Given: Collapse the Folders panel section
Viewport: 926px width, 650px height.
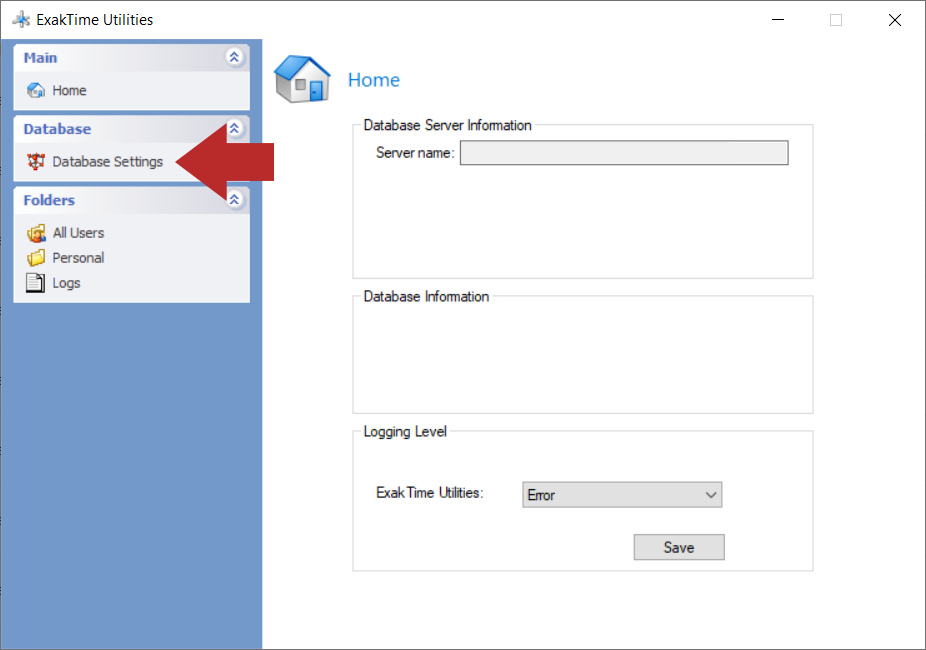Looking at the screenshot, I should pos(234,200).
